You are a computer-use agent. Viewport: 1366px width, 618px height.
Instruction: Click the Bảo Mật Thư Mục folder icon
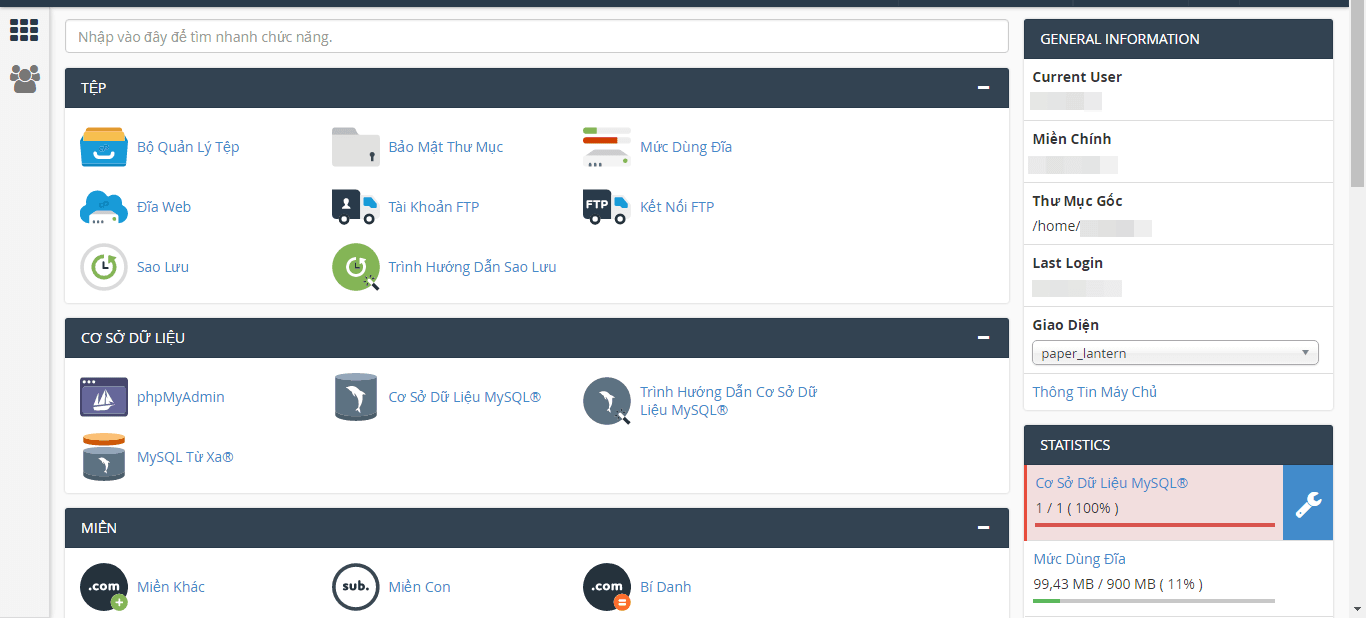pyautogui.click(x=356, y=147)
